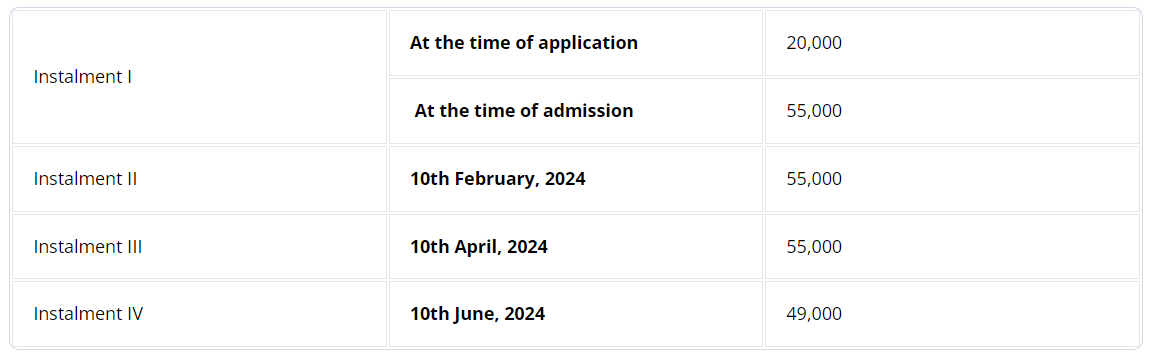Click the 10th February, 2024 date

coord(498,179)
